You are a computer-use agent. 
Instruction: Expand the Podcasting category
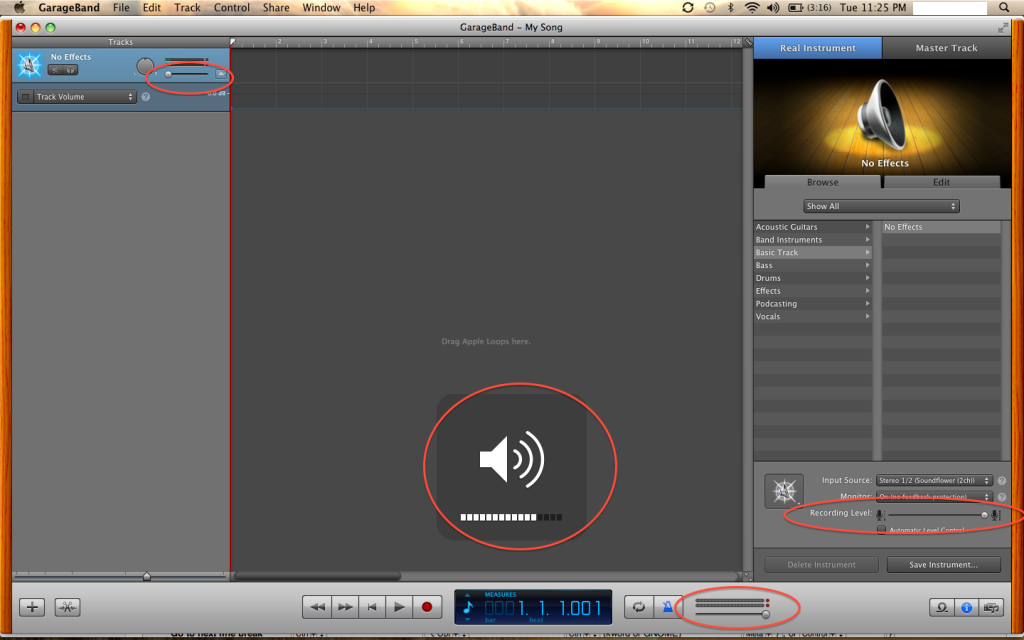813,304
